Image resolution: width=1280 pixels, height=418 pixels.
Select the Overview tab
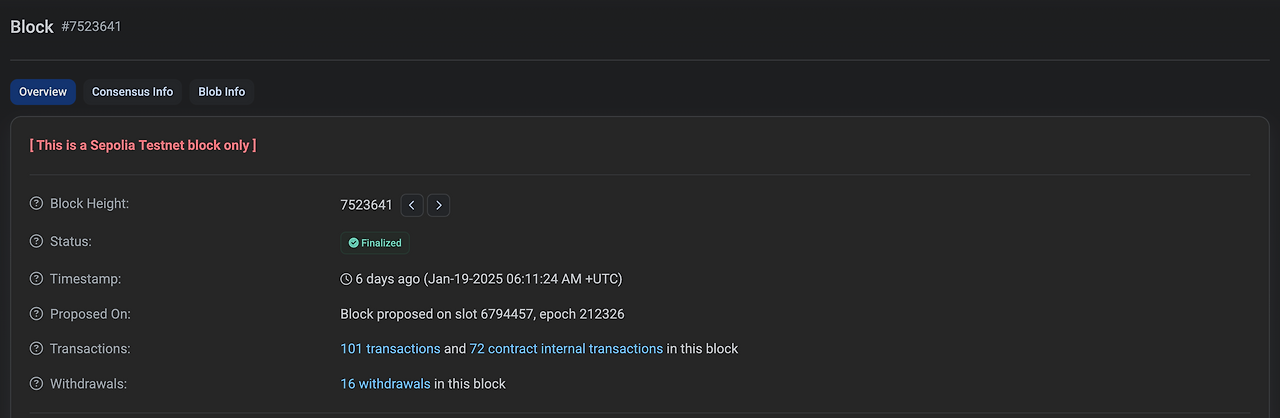[x=43, y=92]
